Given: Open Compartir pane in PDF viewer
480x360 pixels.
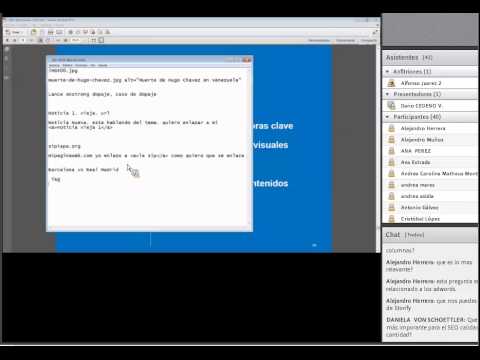Looking at the screenshot, I should tap(368, 40).
